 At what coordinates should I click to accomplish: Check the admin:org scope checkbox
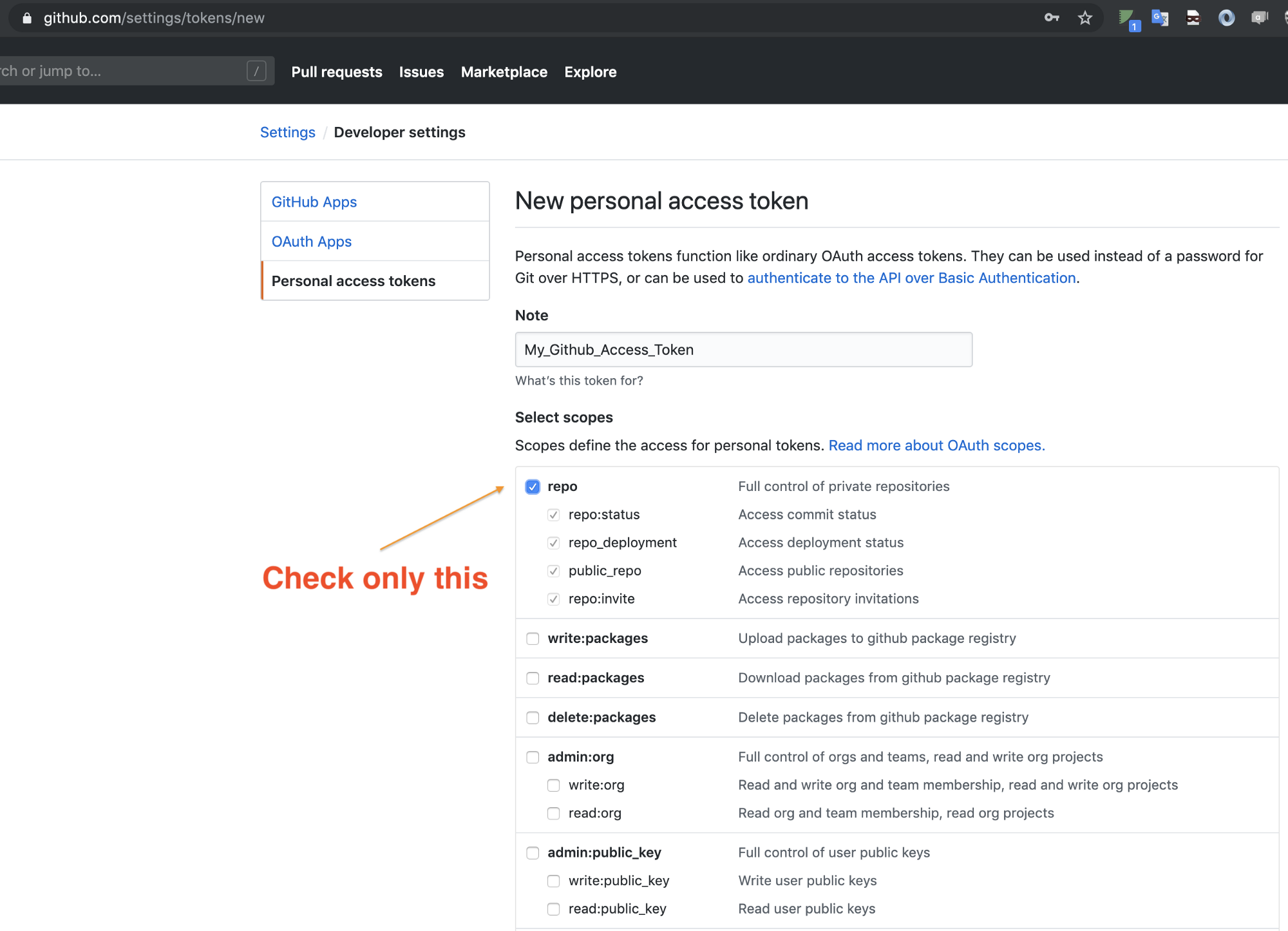pos(533,757)
